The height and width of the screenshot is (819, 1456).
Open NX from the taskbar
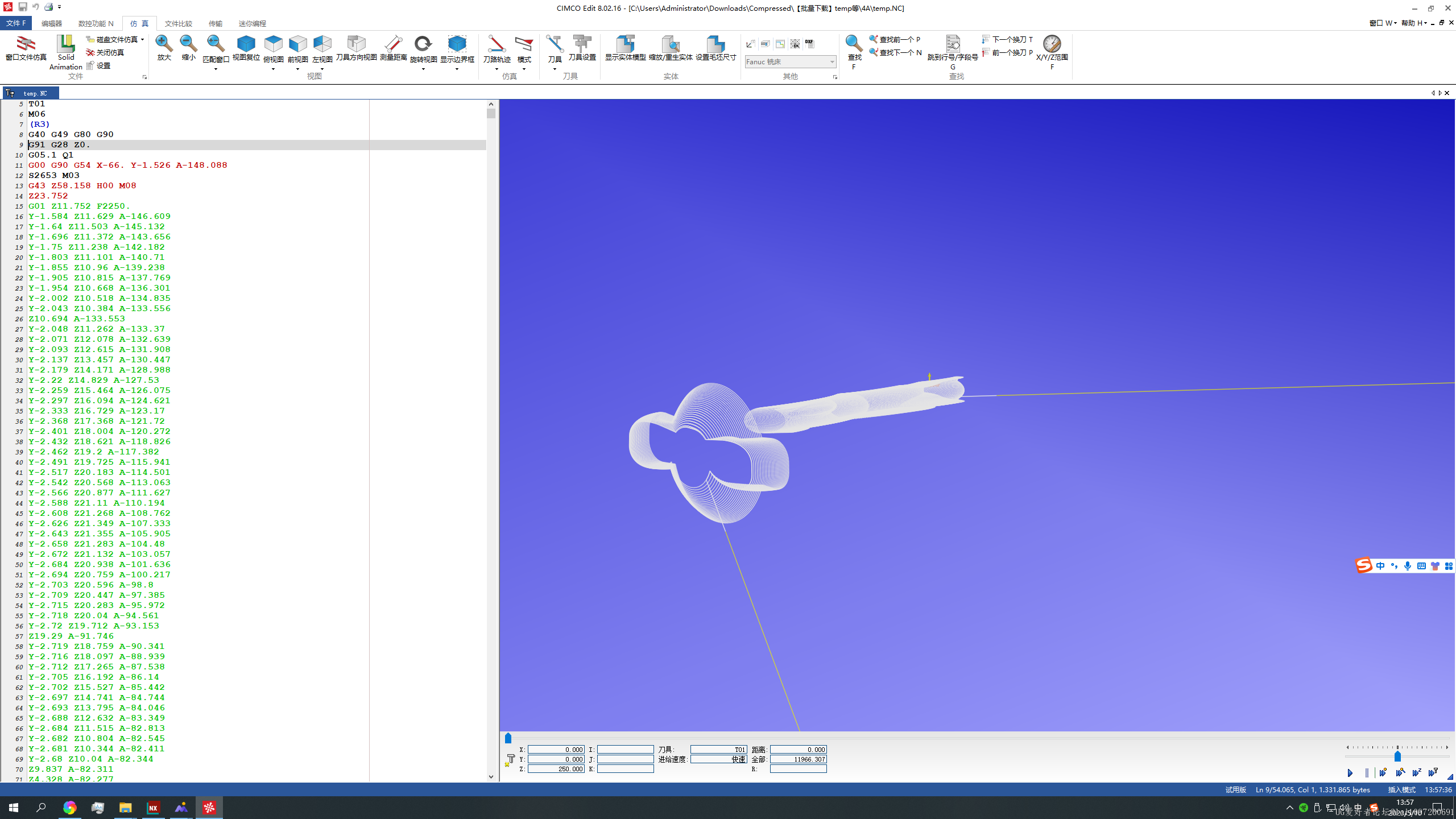click(153, 808)
